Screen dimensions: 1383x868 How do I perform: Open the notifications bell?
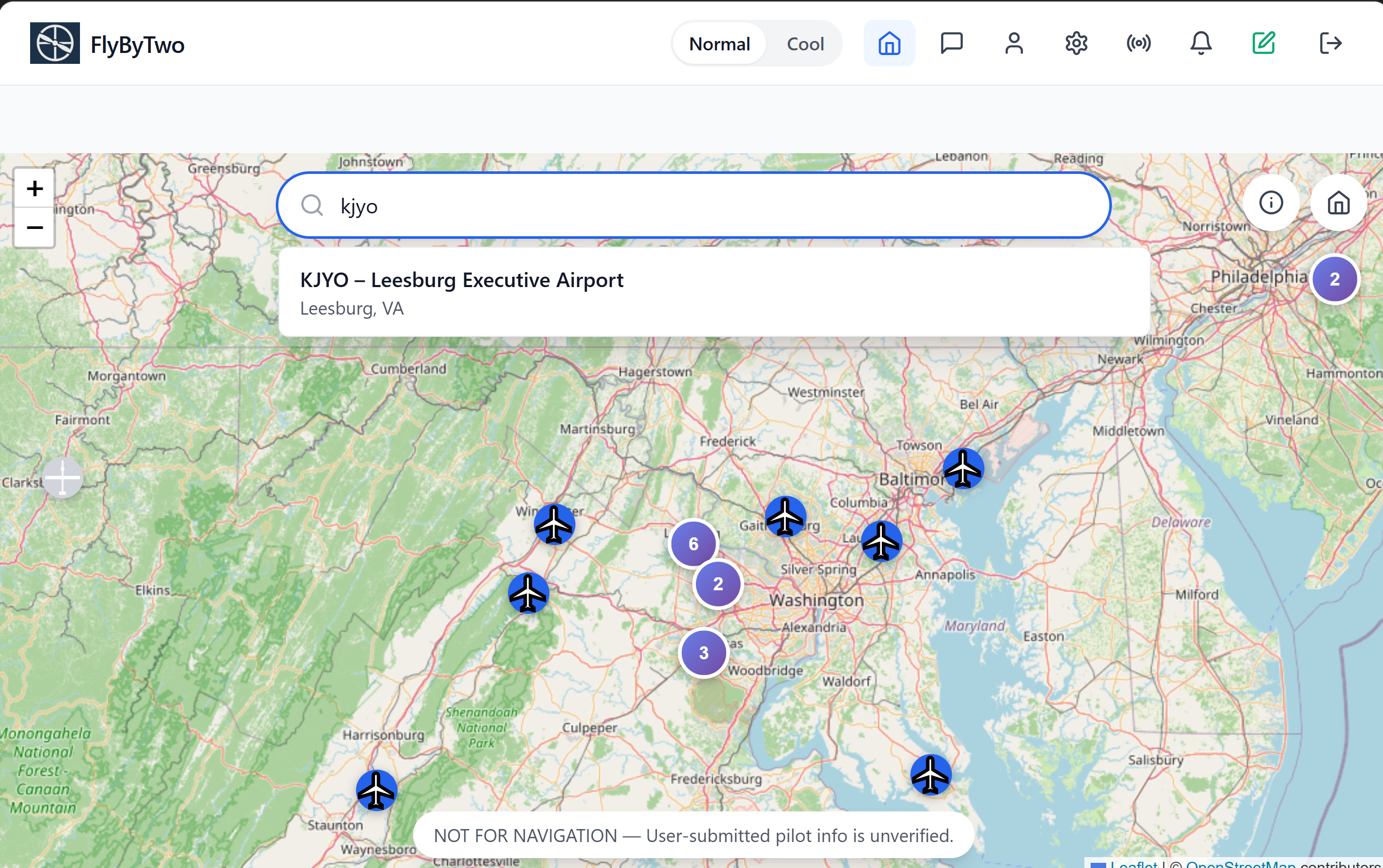[x=1200, y=44]
